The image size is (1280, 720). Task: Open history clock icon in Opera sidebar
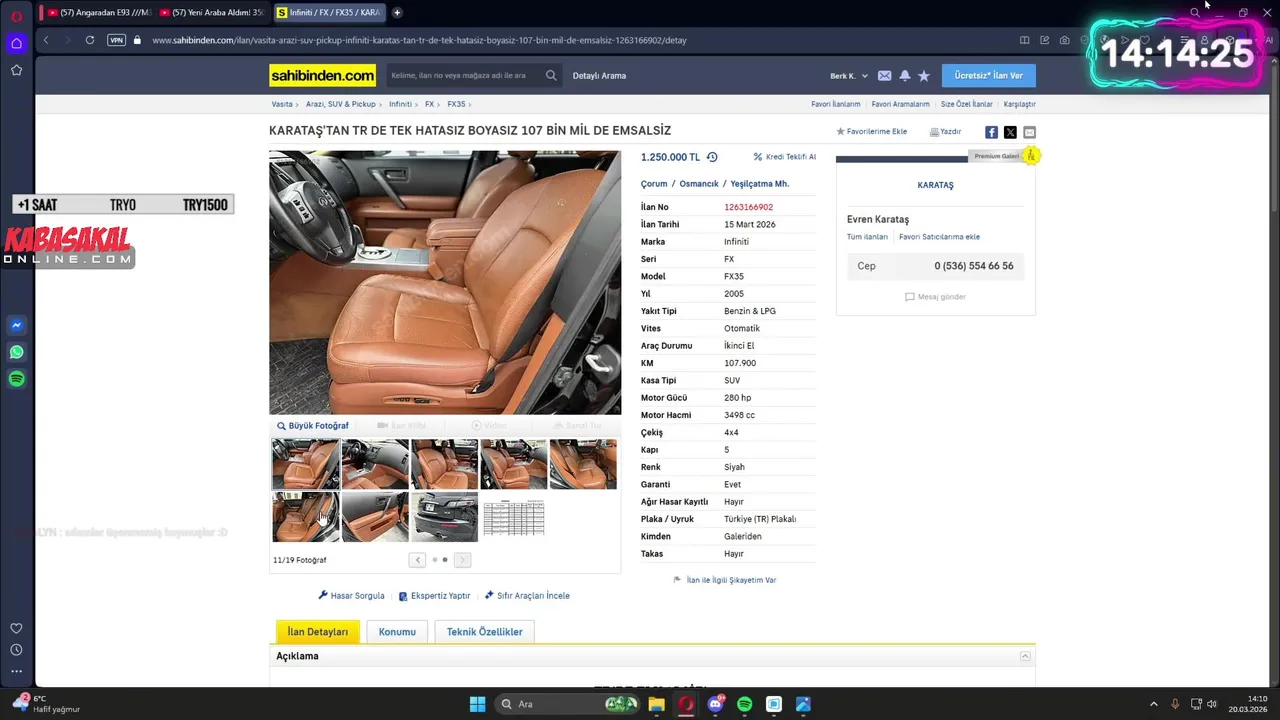16,650
